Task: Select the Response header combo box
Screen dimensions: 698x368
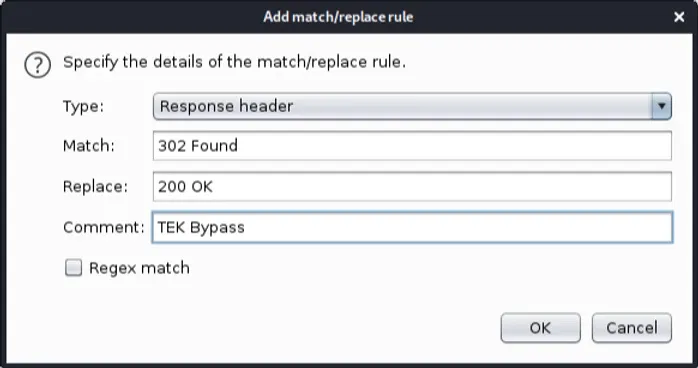Action: pos(412,106)
